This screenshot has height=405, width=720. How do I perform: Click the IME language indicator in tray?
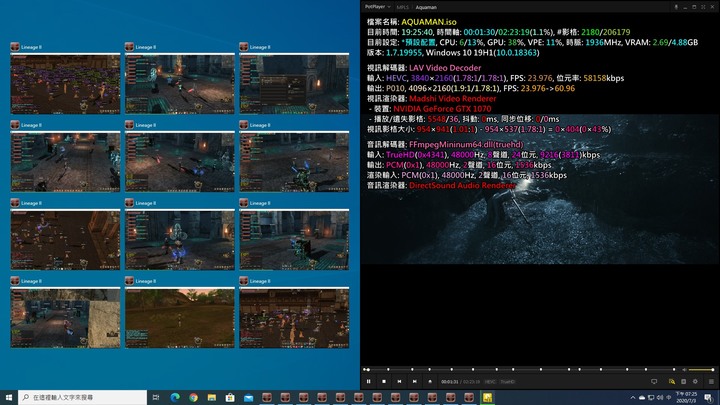click(669, 397)
